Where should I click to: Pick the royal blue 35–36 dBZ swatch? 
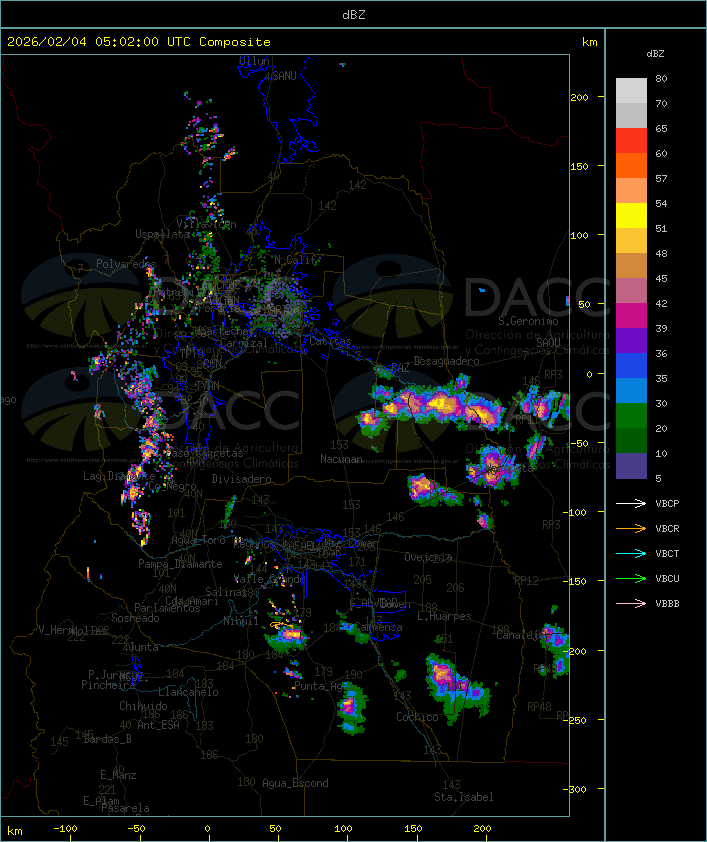click(x=631, y=366)
